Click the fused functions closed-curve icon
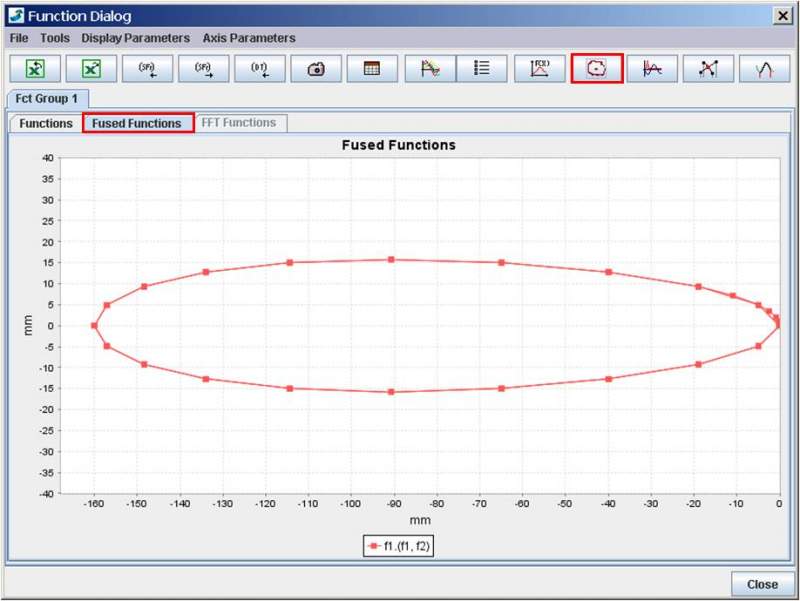The width and height of the screenshot is (800, 601). tap(597, 68)
